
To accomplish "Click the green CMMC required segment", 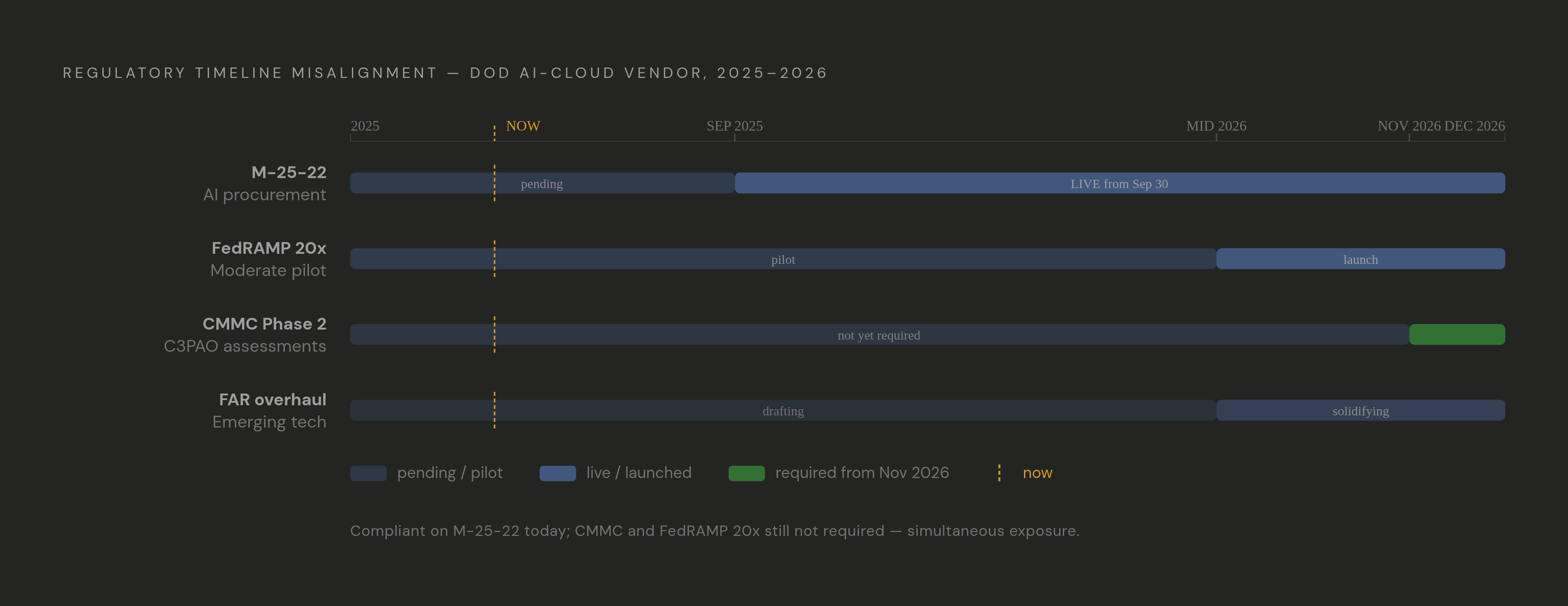I will pyautogui.click(x=1457, y=335).
